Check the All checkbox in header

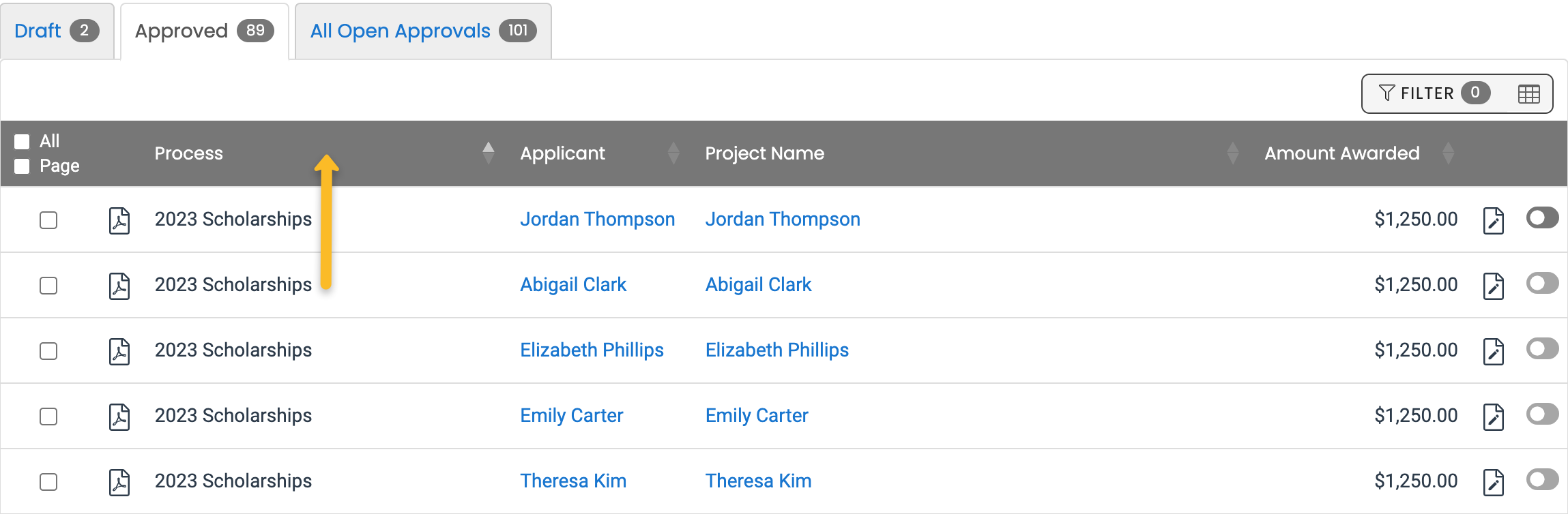click(x=23, y=141)
